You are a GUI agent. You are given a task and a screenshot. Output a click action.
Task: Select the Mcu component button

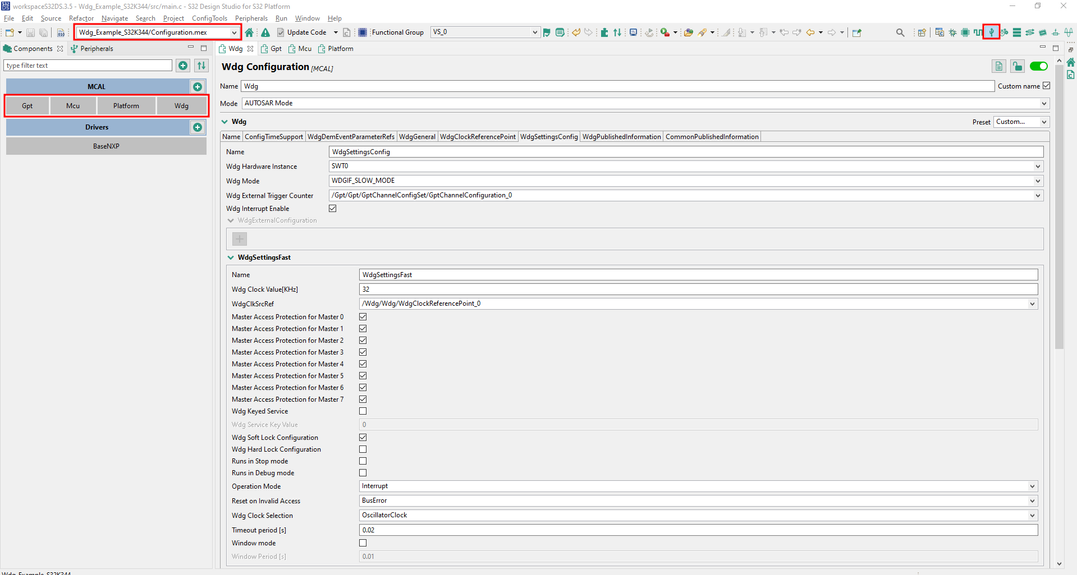coord(73,106)
